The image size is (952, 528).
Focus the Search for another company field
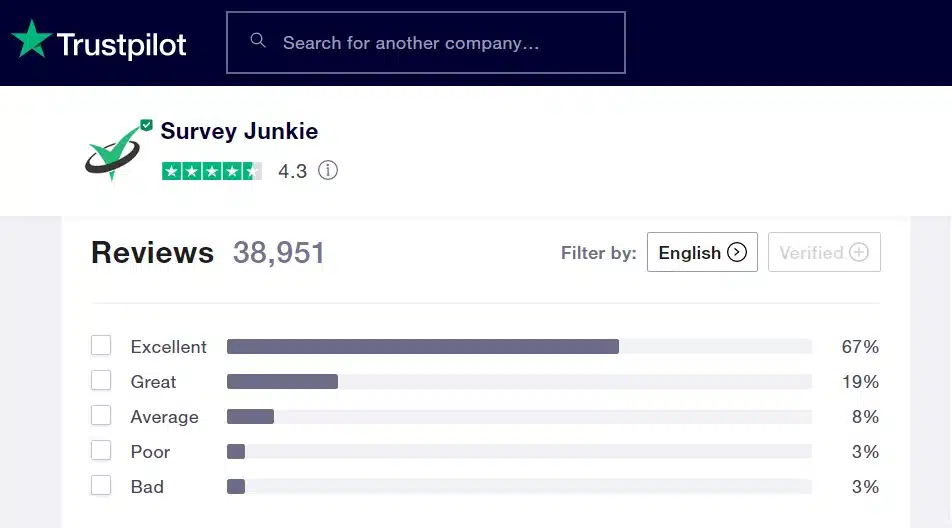point(440,43)
